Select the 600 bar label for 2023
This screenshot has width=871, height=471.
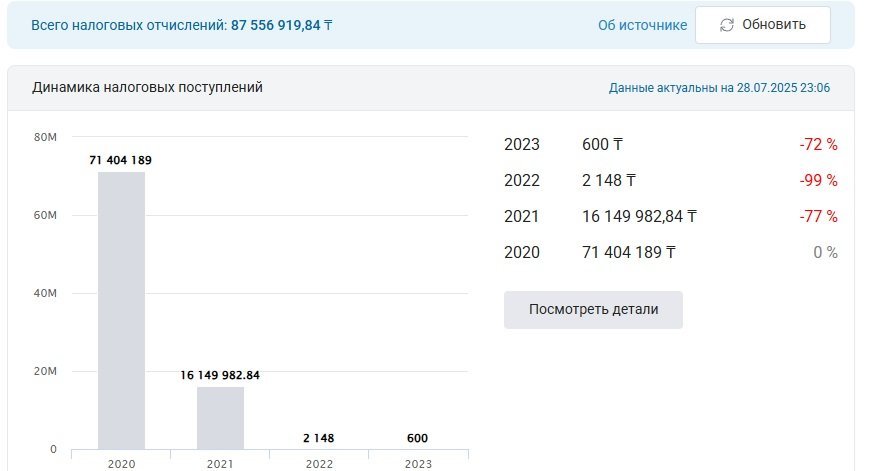coord(417,438)
